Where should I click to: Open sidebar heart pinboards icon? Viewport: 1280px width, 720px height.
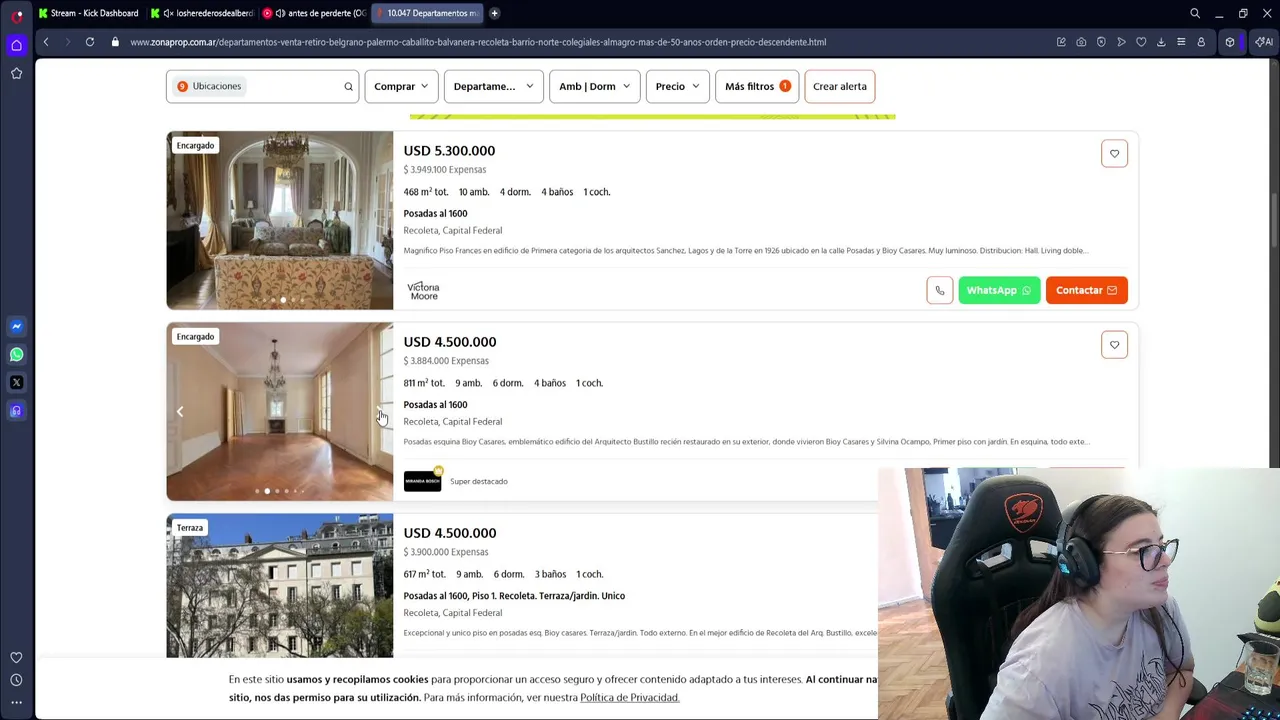point(16,657)
